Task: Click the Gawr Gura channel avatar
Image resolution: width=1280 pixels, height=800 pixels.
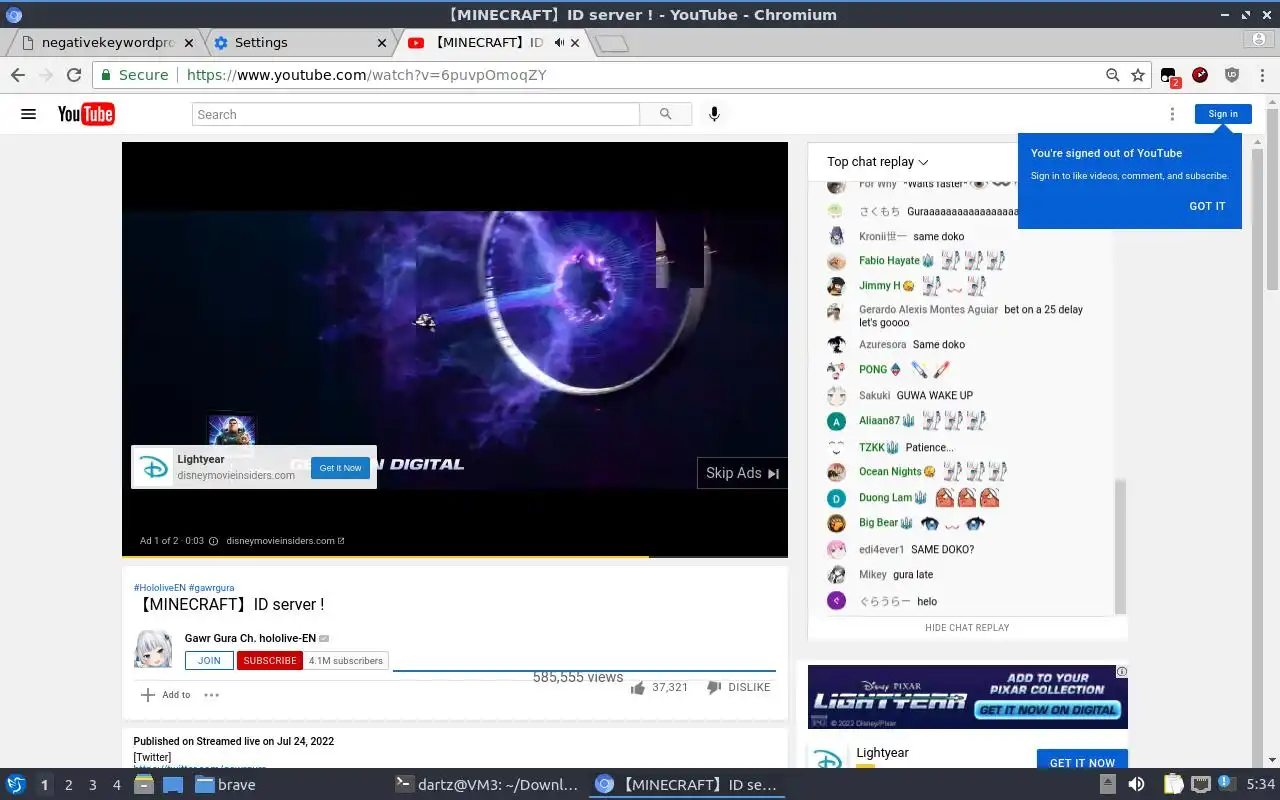Action: click(x=153, y=649)
